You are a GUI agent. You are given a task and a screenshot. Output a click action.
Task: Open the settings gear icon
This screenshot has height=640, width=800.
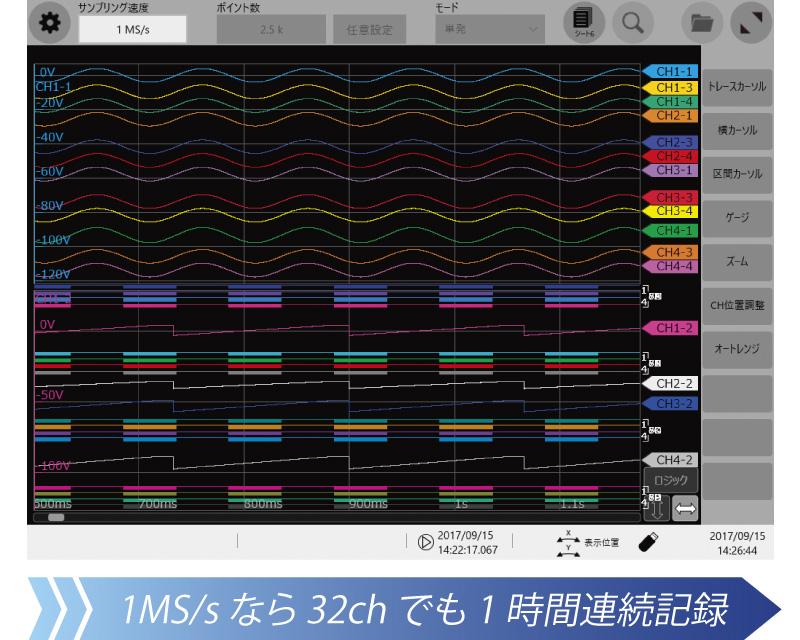coord(49,23)
